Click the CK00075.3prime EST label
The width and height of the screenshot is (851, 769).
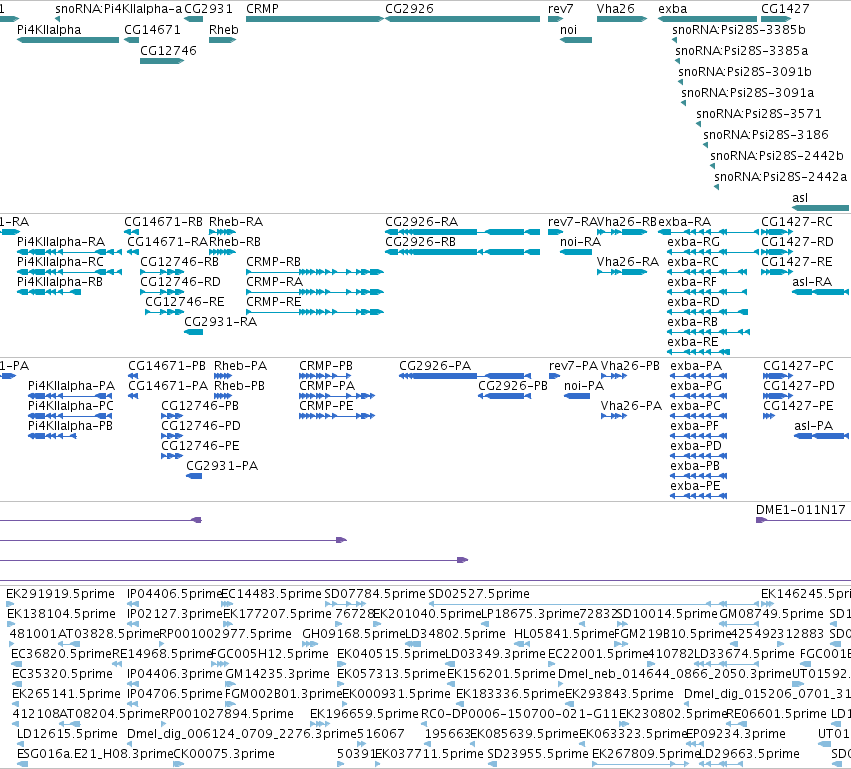tap(224, 754)
